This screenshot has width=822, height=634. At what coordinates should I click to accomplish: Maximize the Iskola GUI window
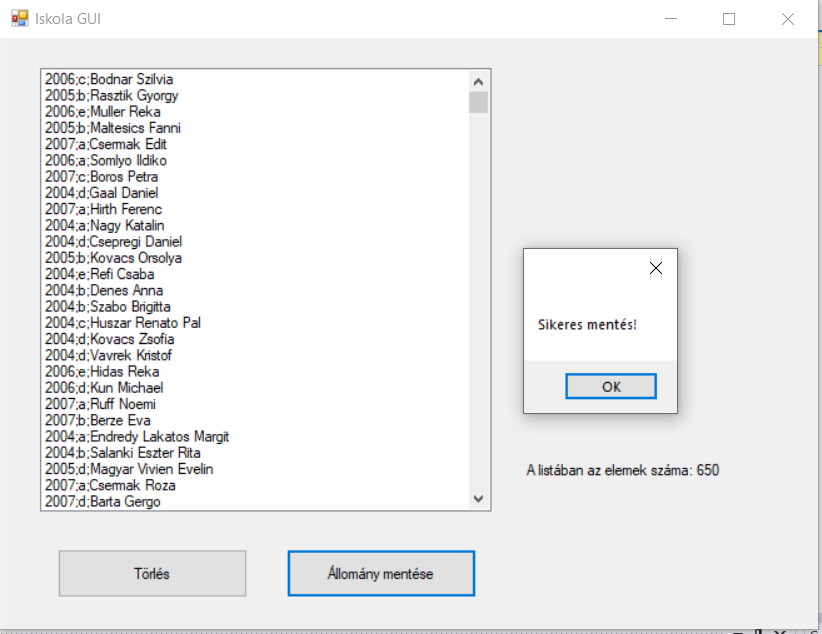(x=729, y=19)
